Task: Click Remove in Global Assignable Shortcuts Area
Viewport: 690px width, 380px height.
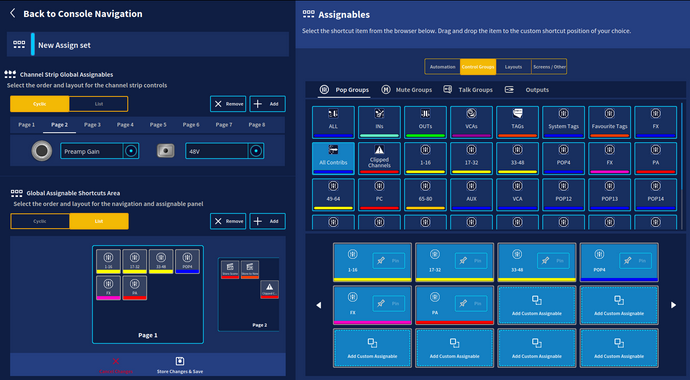Action: (228, 221)
